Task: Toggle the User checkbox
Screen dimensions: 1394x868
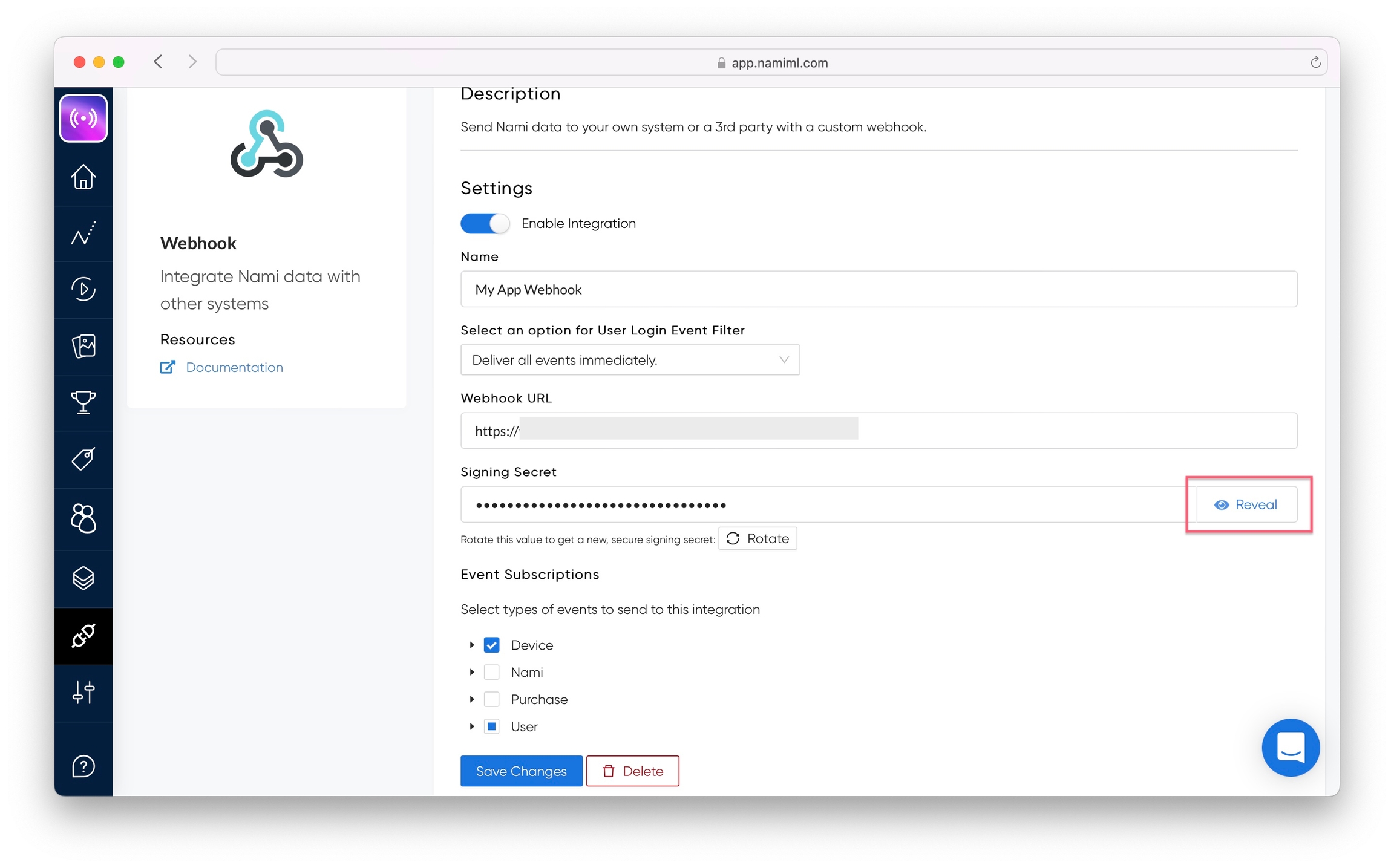Action: (x=492, y=727)
